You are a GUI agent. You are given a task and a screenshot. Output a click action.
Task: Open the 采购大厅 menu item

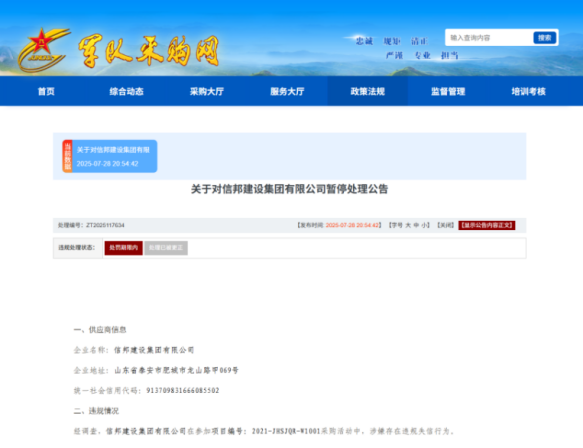pyautogui.click(x=207, y=91)
